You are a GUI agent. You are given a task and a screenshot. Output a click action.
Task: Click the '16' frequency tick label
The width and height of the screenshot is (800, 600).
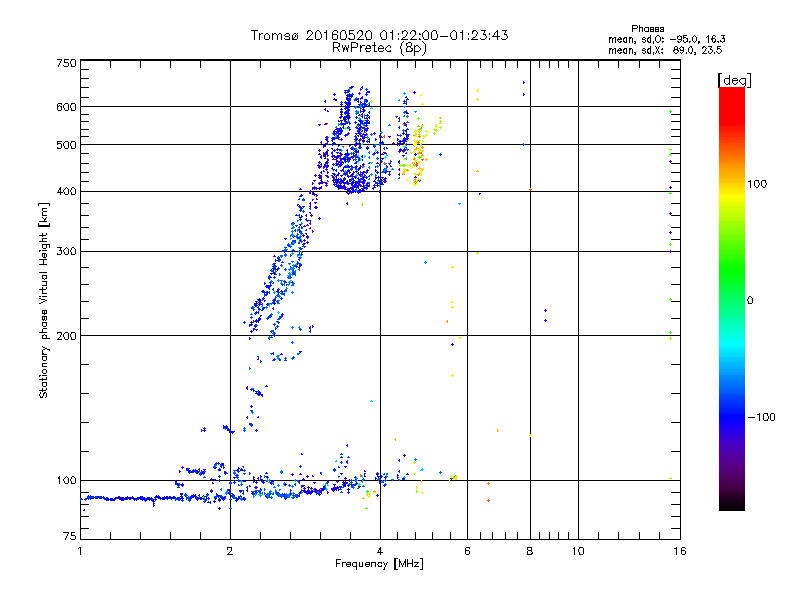[x=680, y=551]
